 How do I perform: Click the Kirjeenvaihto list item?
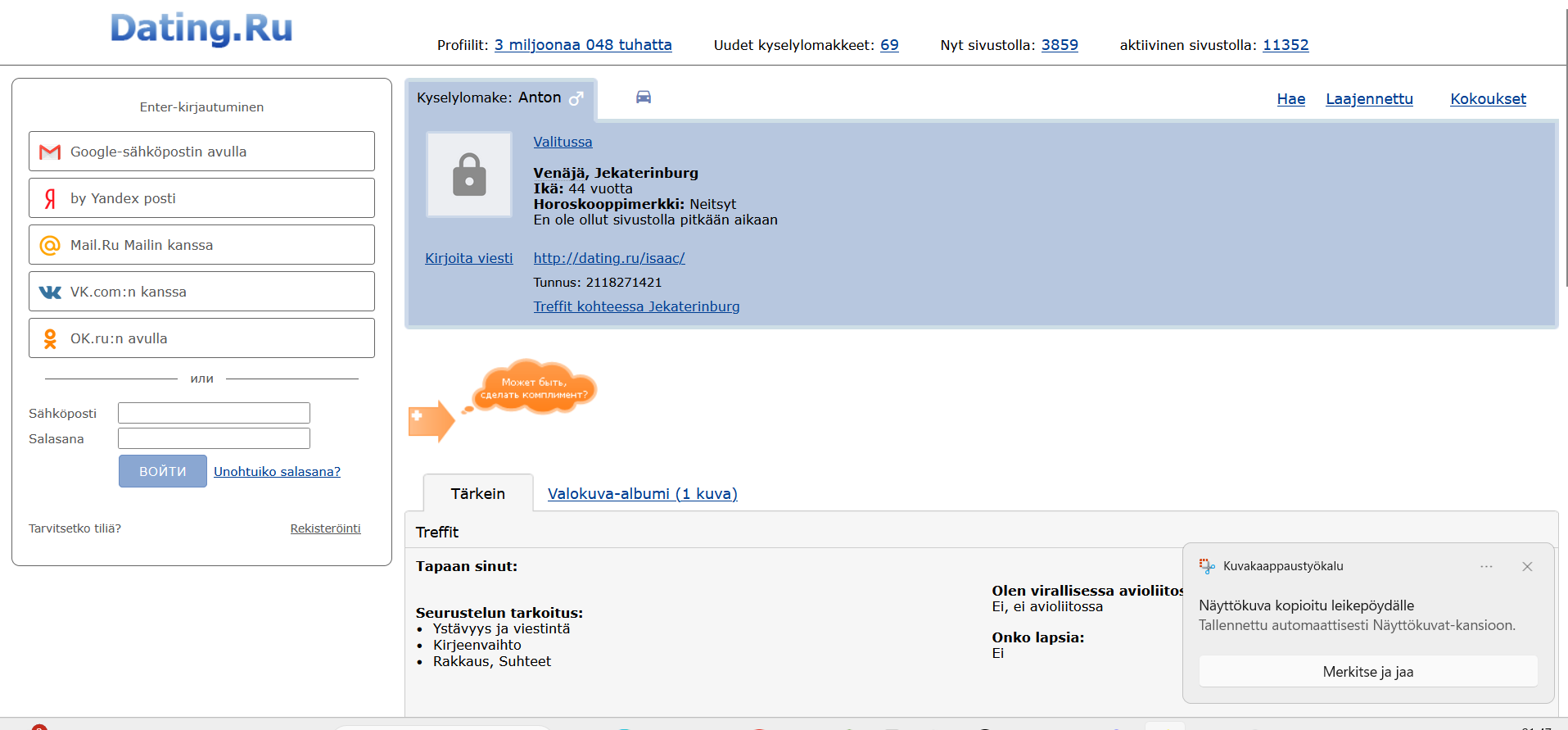tap(477, 645)
